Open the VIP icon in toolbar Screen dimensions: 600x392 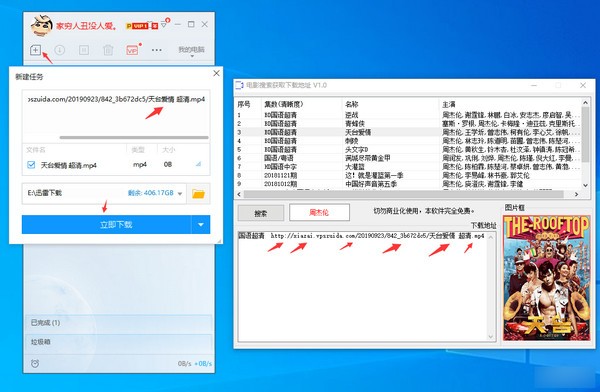point(132,50)
